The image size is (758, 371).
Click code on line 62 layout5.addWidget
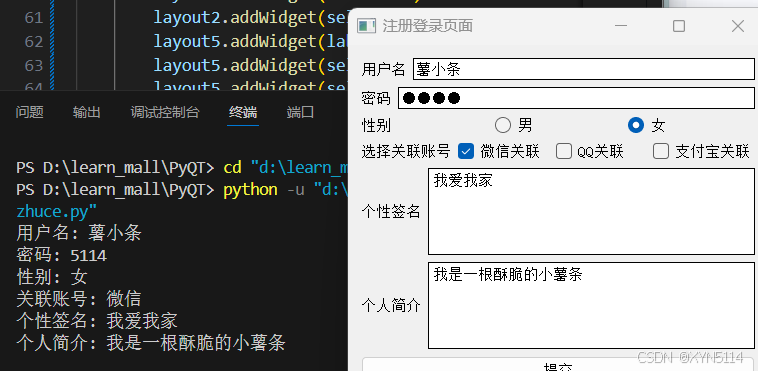click(x=250, y=42)
